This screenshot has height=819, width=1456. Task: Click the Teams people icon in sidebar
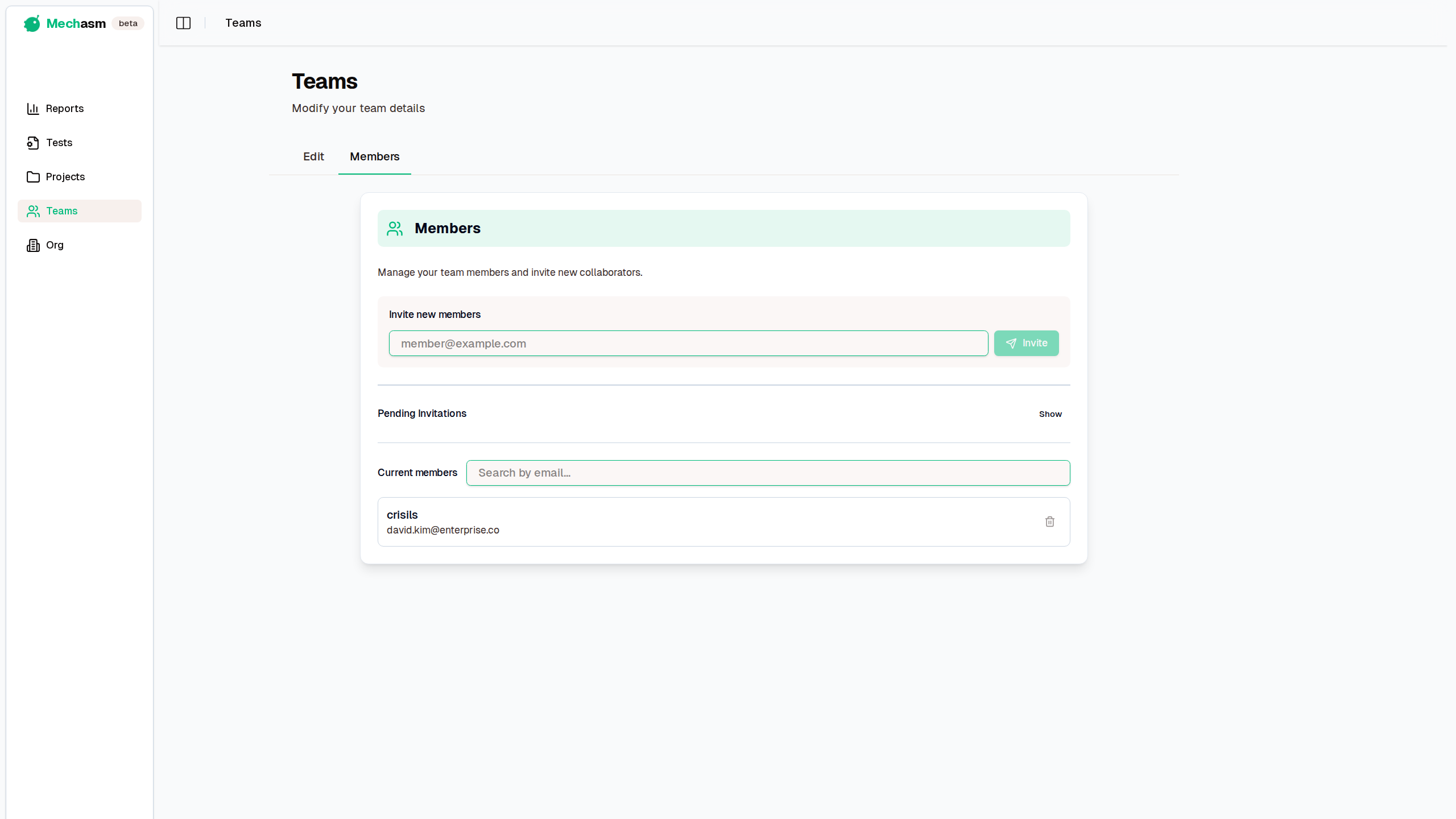(x=33, y=211)
